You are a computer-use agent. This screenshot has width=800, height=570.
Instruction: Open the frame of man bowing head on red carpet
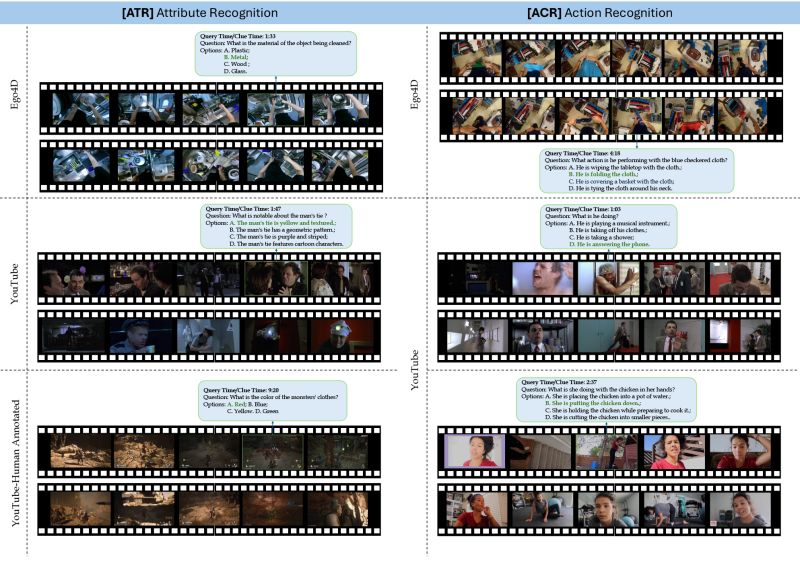[x=740, y=279]
